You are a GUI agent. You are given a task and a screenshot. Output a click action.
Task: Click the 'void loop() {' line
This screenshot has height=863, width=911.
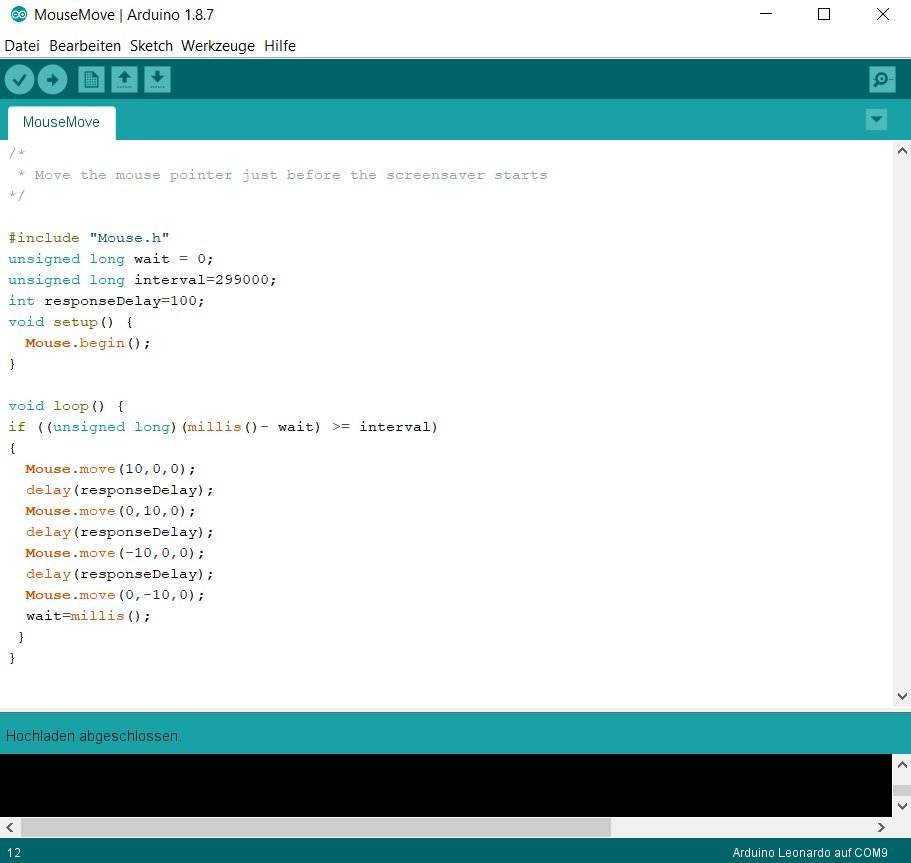(x=66, y=406)
